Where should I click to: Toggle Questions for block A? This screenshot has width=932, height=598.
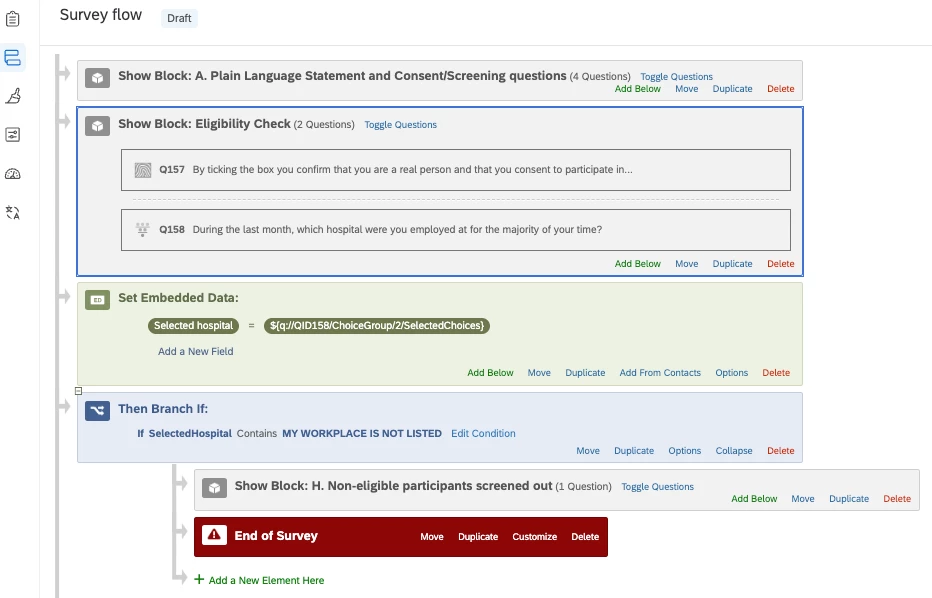tap(676, 77)
